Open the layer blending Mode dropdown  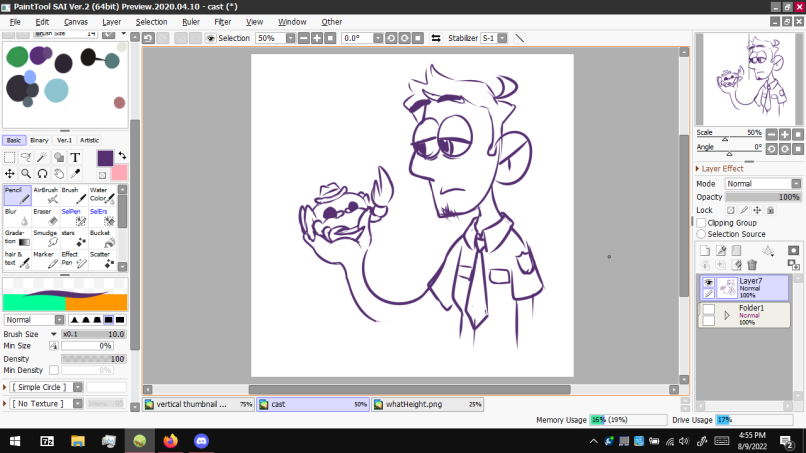pyautogui.click(x=762, y=184)
